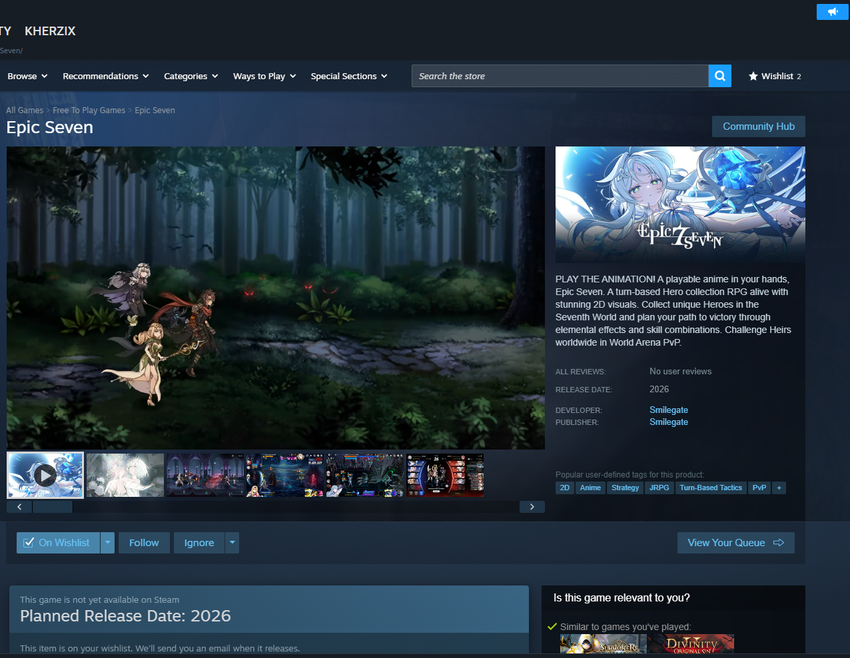This screenshot has width=850, height=658.
Task: Play the trailer video thumbnail
Action: (x=45, y=475)
